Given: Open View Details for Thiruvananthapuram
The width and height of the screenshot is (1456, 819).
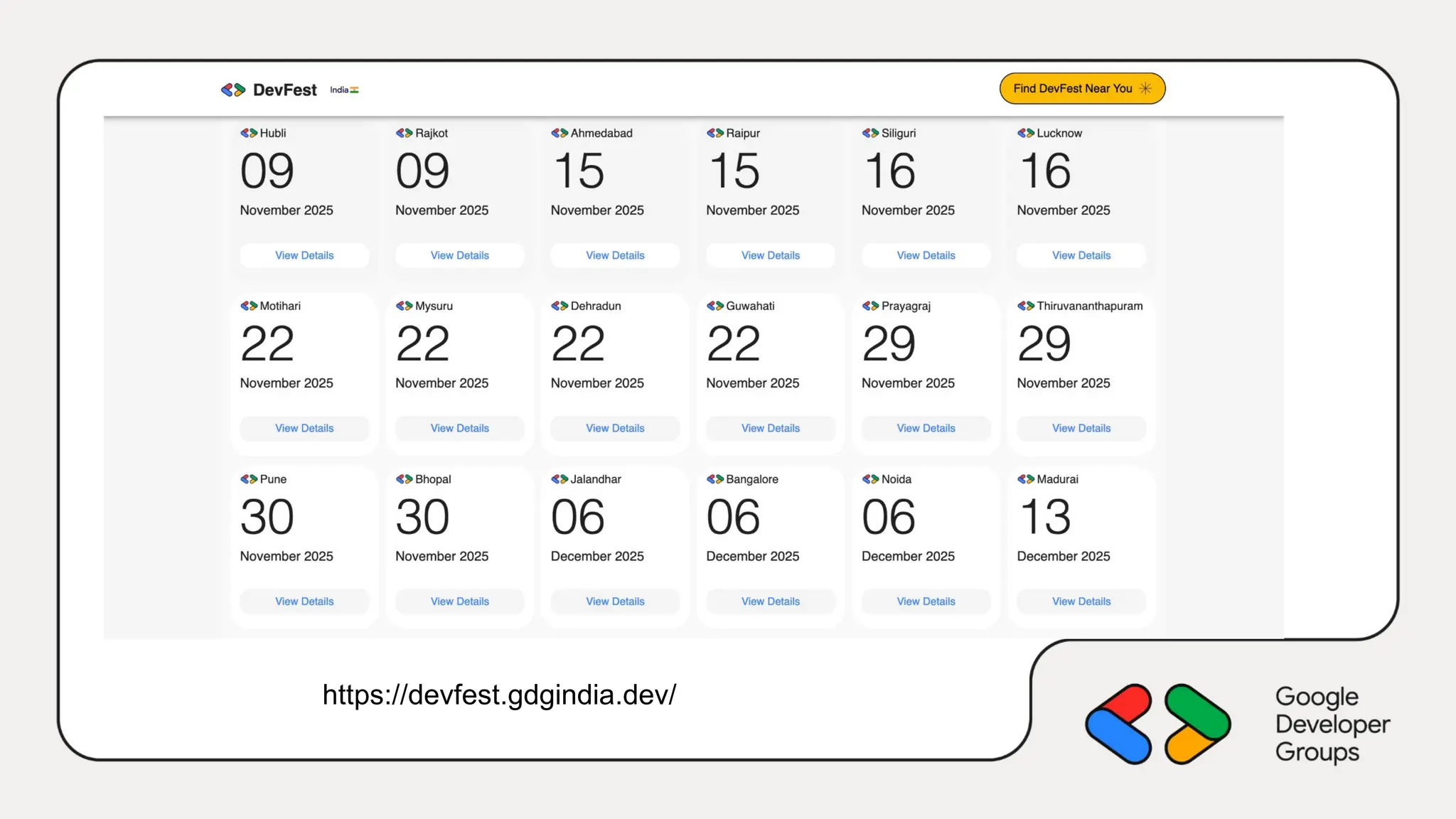Looking at the screenshot, I should (1081, 428).
